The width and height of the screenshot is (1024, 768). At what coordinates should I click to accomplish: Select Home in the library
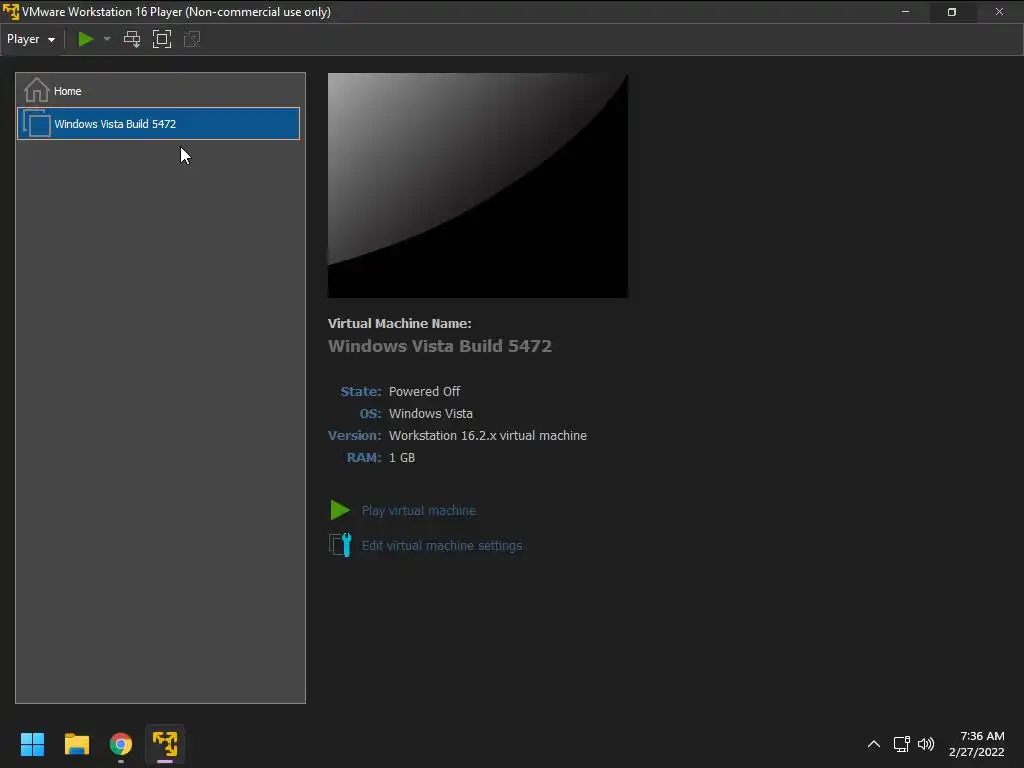click(159, 91)
